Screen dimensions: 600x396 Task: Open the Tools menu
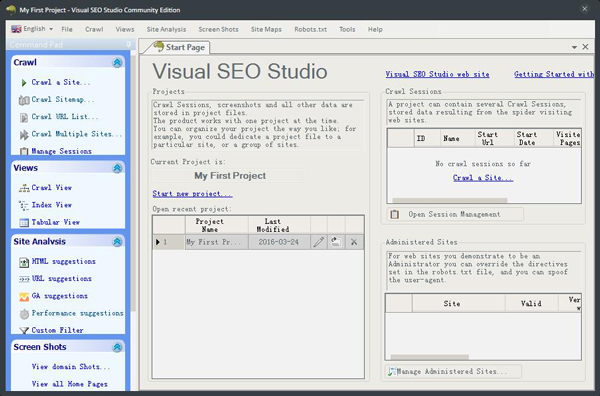click(x=347, y=29)
